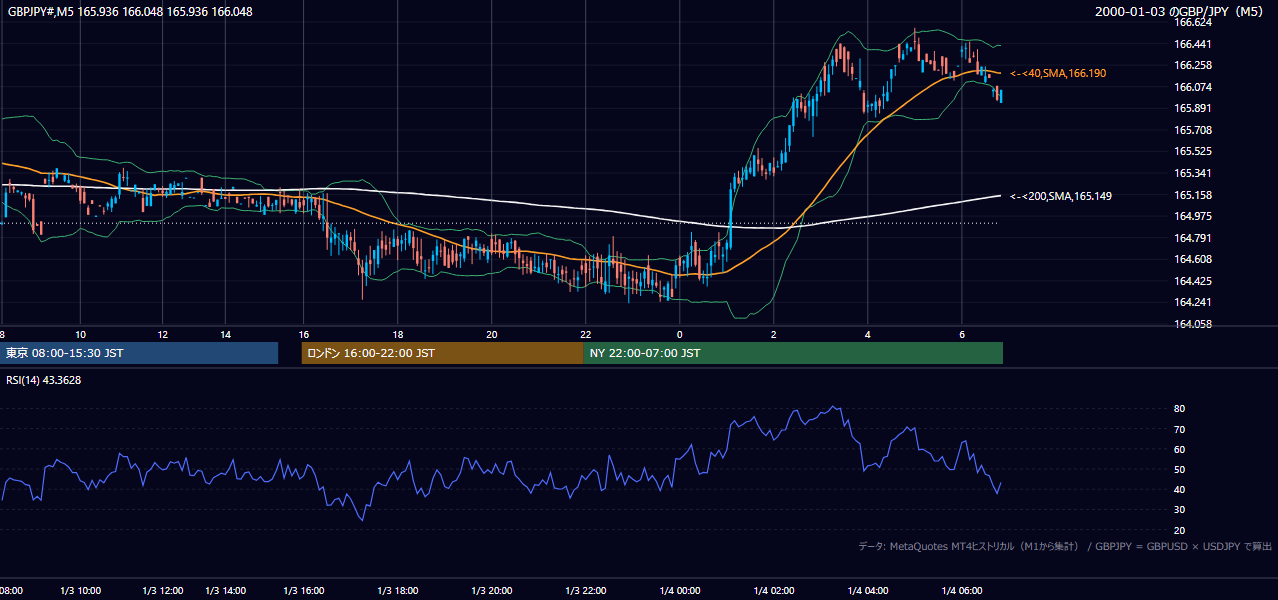
Task: Click price axis label 164.791
Action: click(x=1193, y=238)
